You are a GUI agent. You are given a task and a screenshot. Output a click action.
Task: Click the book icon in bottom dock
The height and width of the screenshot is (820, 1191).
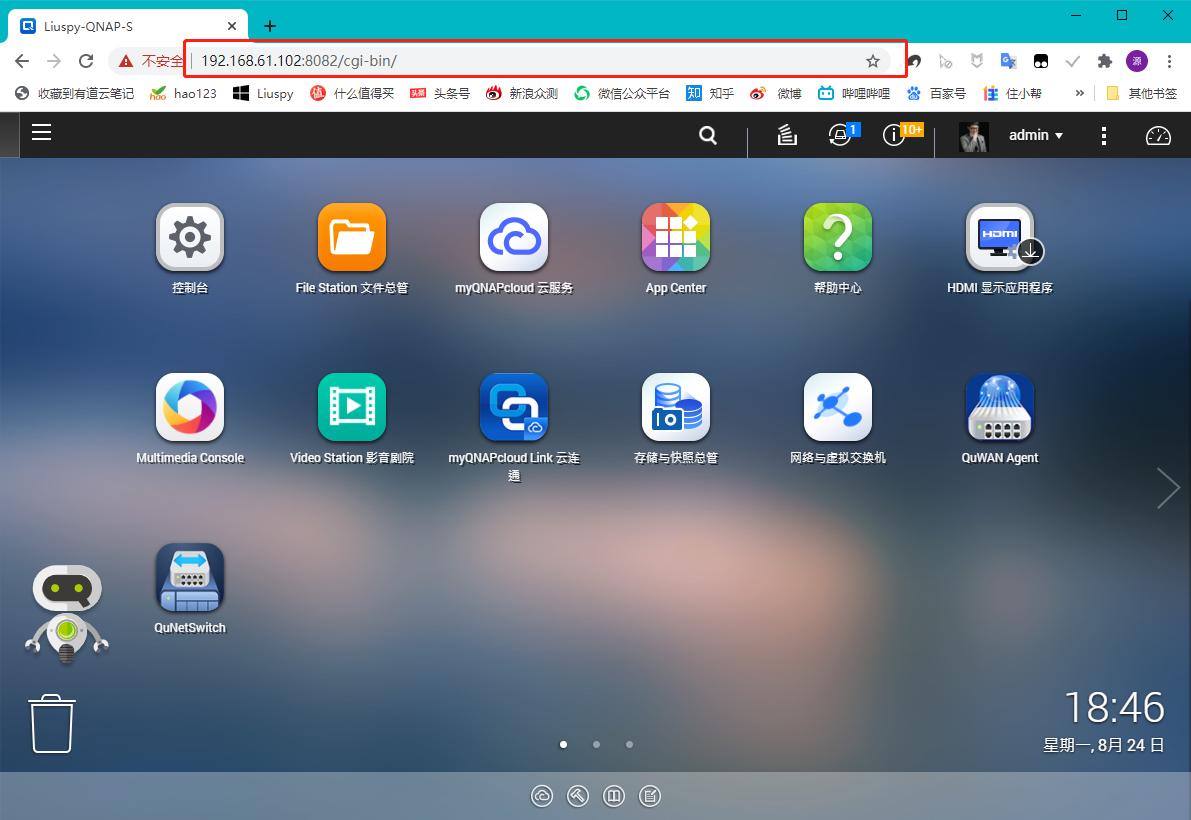click(x=614, y=796)
